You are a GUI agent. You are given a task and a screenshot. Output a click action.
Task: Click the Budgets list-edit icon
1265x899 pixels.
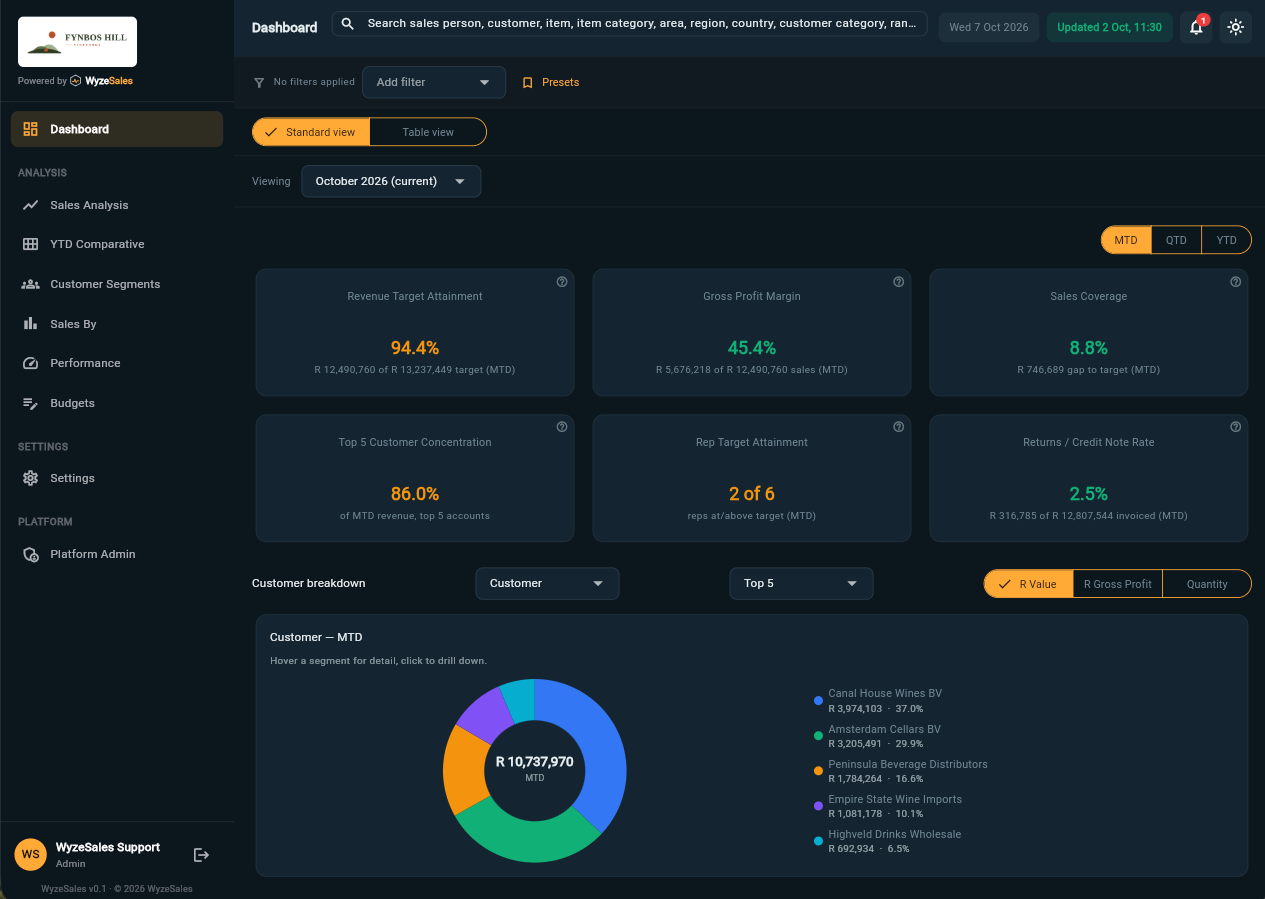[30, 403]
